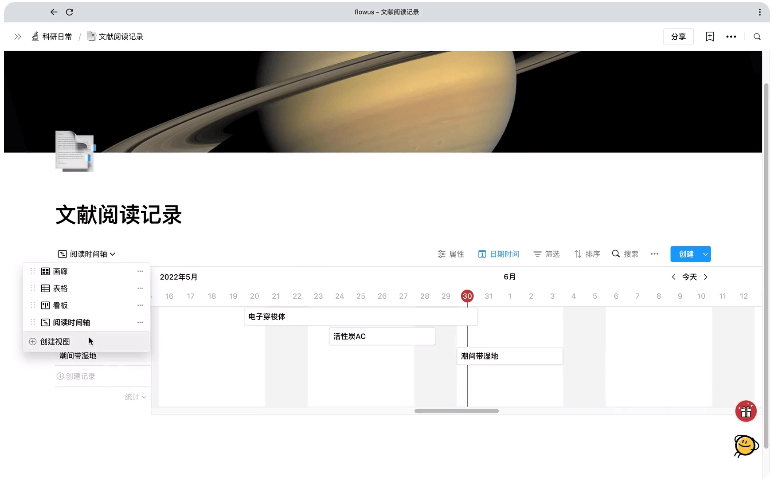
Task: Click 2022年5月 month label
Action: pos(178,277)
